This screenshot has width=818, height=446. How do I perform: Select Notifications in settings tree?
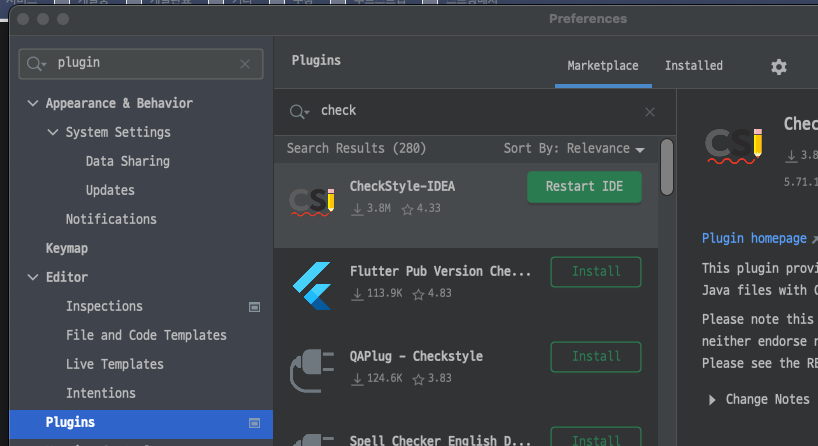tap(111, 219)
